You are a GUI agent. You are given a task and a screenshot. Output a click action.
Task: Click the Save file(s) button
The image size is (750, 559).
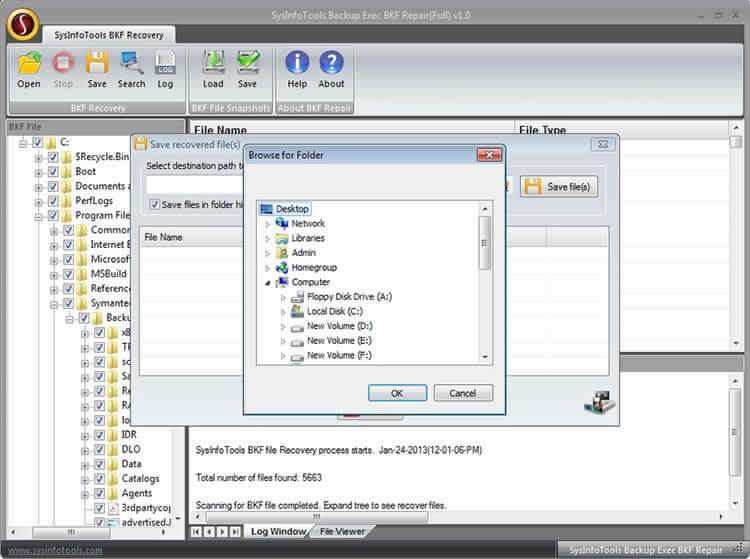tap(559, 186)
